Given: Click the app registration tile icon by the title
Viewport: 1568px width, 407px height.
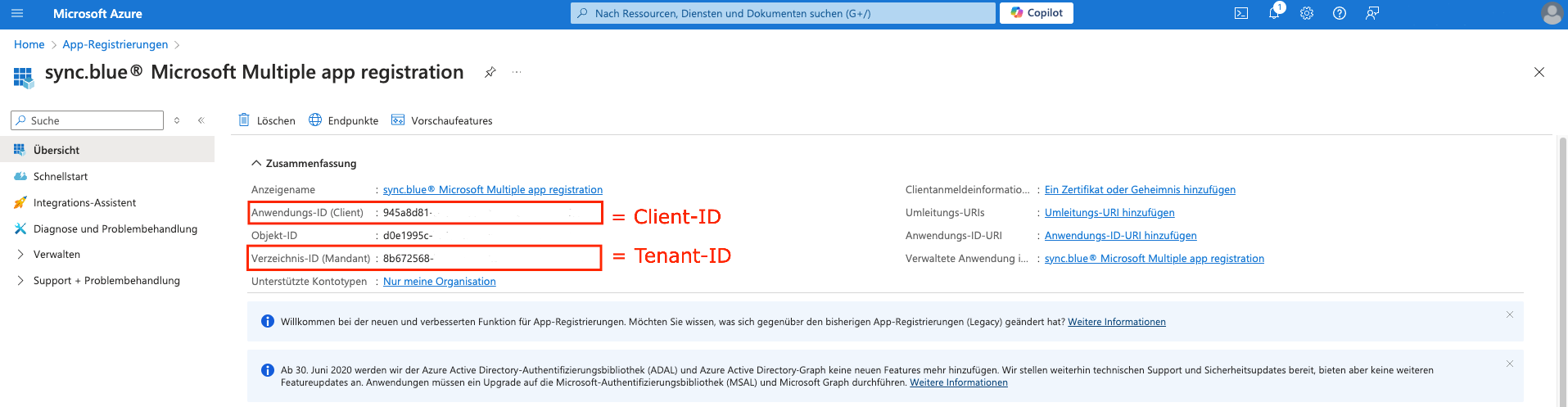Looking at the screenshot, I should tap(24, 78).
